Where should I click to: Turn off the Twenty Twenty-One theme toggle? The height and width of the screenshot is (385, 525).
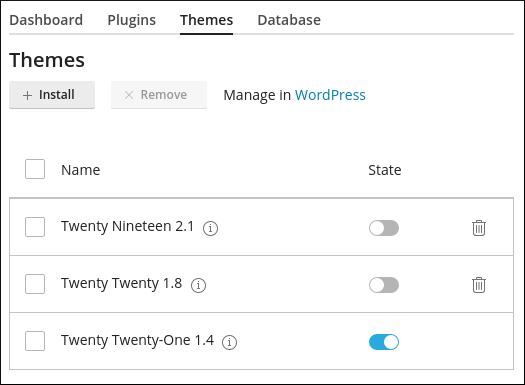coord(384,342)
